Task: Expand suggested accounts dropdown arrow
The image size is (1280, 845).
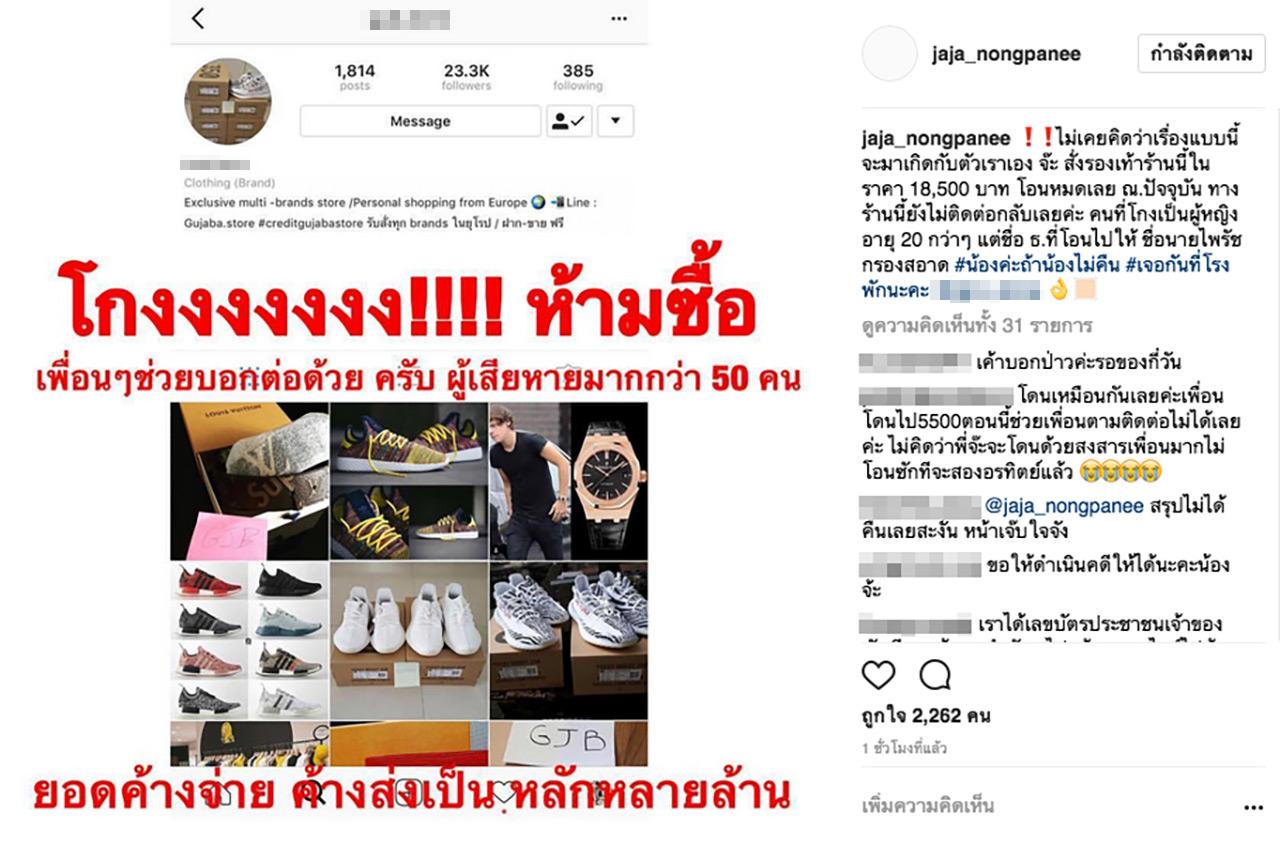Action: click(x=615, y=121)
